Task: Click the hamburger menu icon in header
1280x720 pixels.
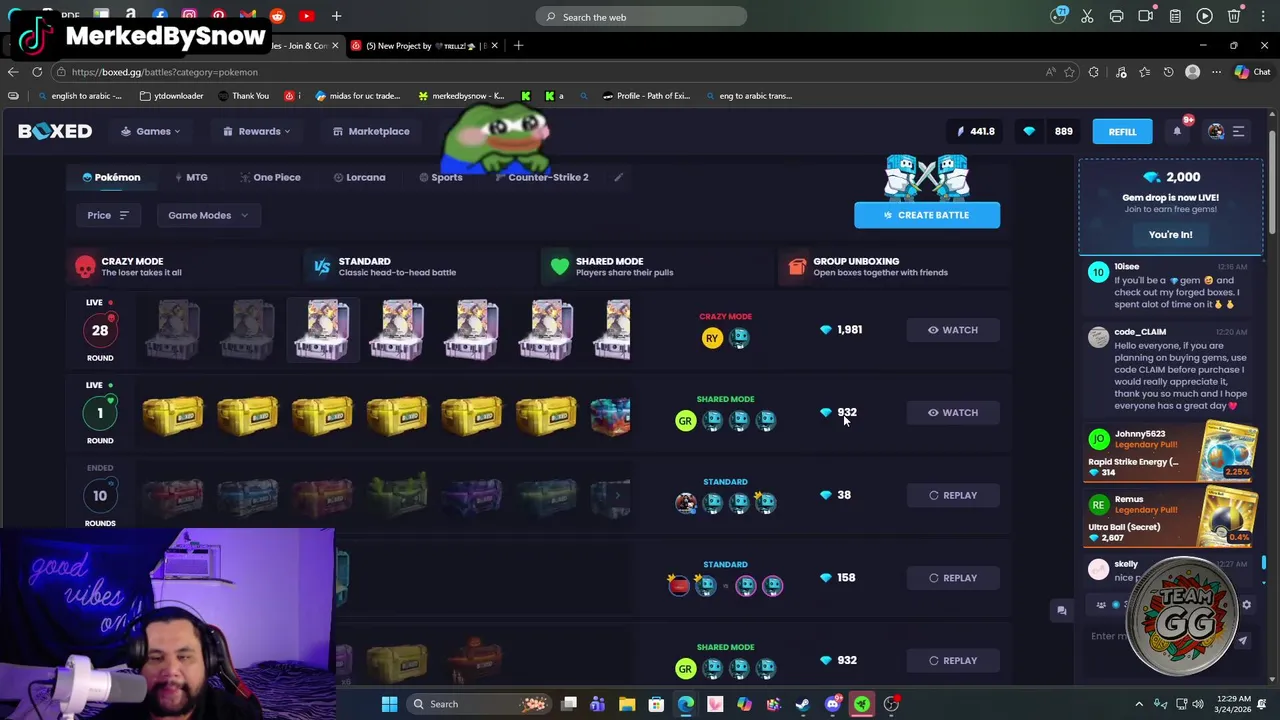Action: 1238,131
